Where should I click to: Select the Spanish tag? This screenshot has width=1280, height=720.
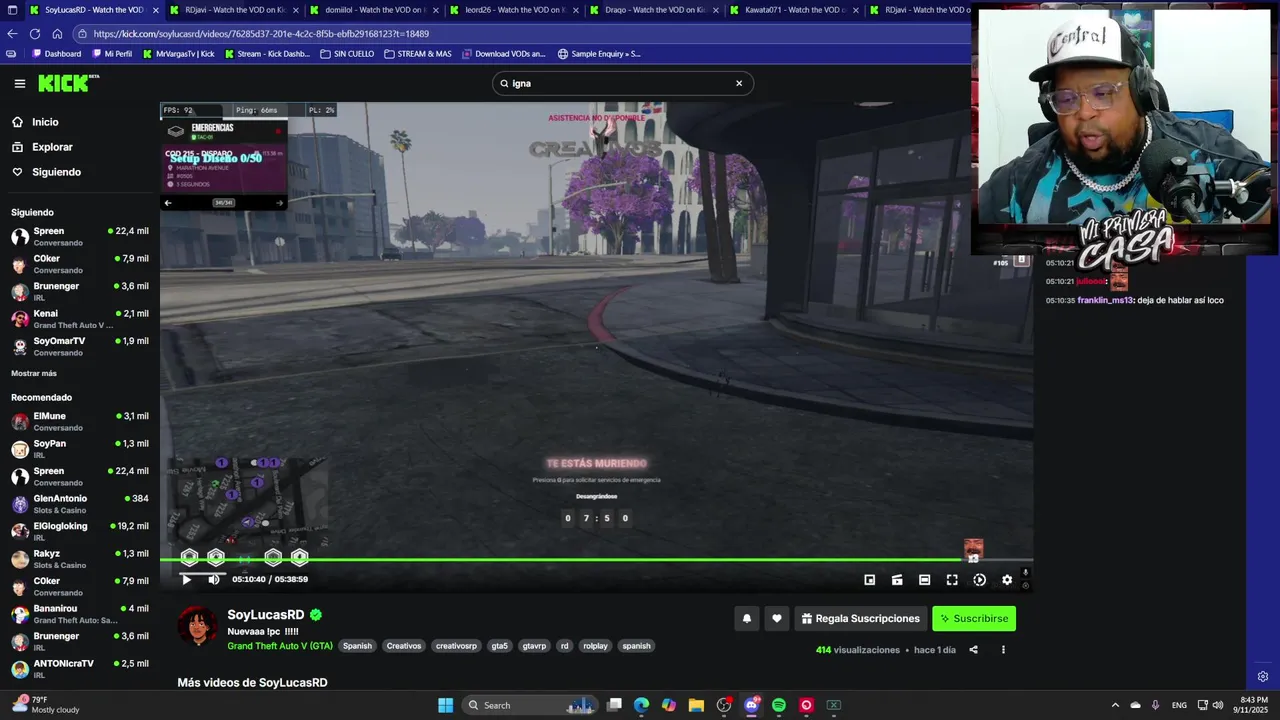tap(357, 646)
